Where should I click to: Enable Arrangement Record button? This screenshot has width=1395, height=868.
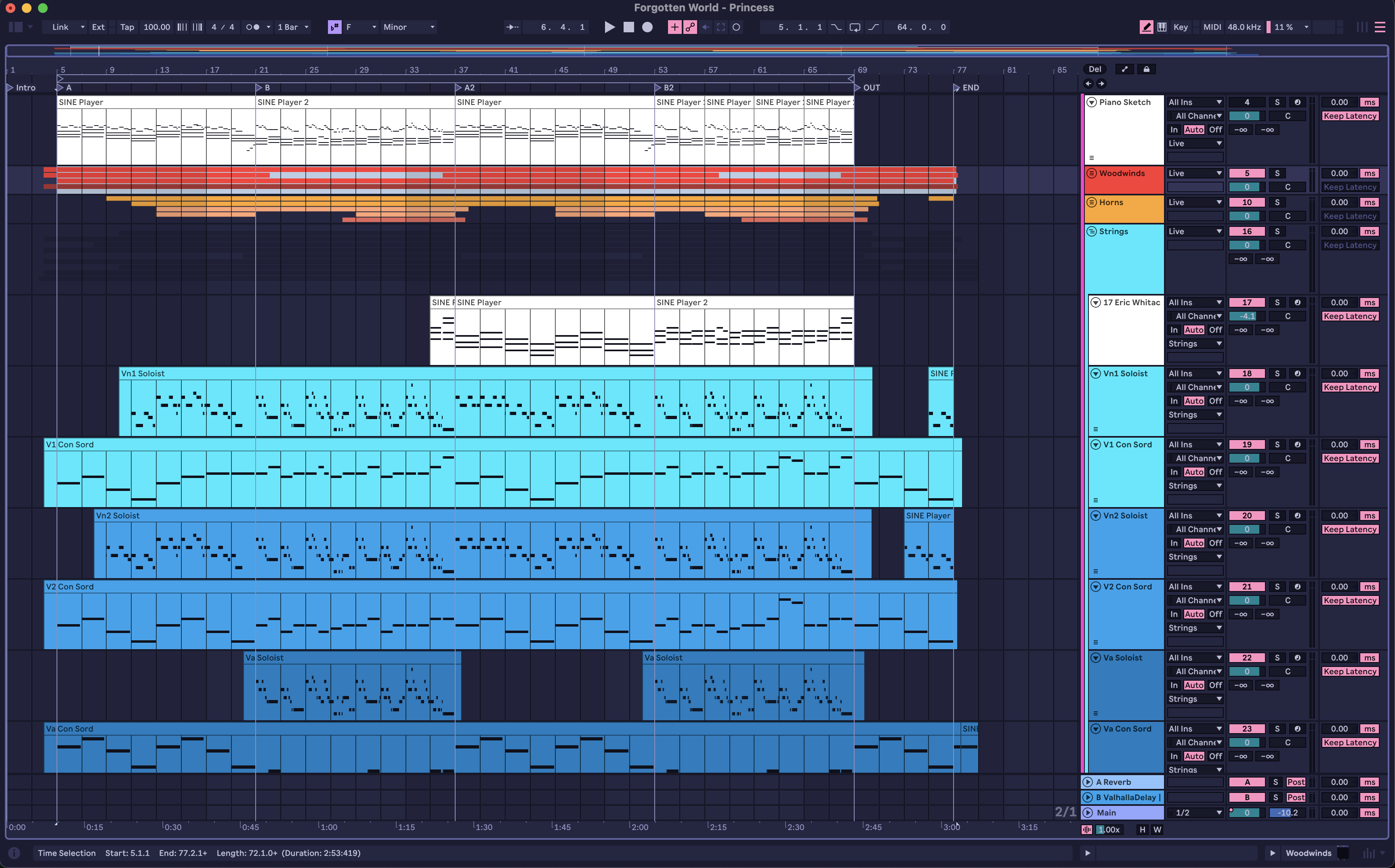[647, 27]
